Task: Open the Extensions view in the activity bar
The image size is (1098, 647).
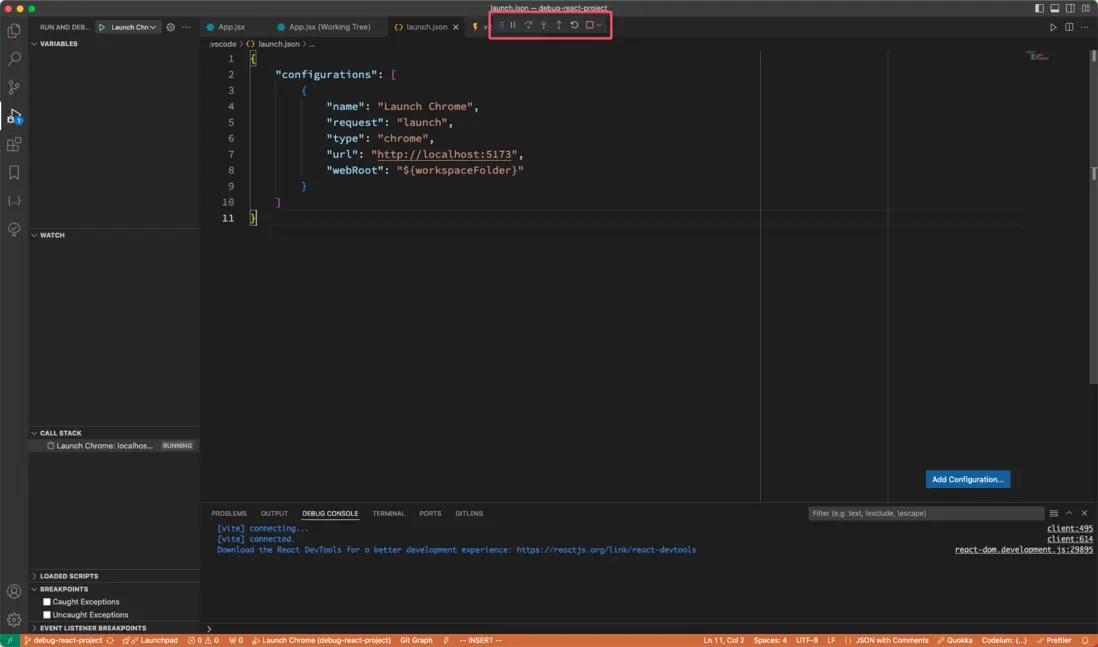Action: click(x=14, y=145)
